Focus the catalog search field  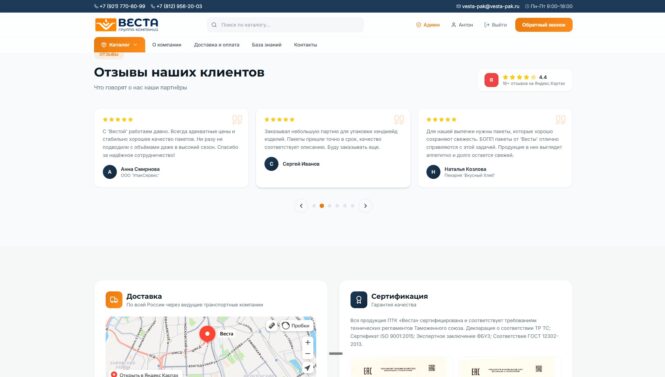click(285, 25)
